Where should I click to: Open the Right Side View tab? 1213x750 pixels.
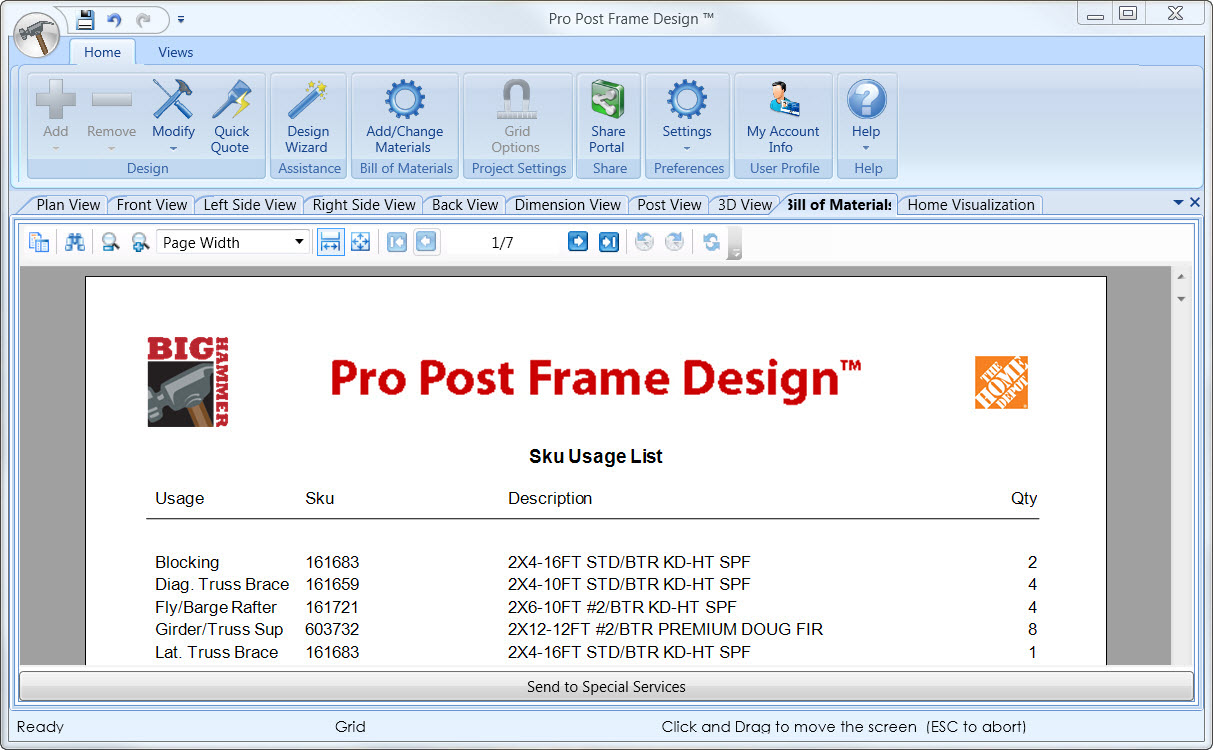364,205
